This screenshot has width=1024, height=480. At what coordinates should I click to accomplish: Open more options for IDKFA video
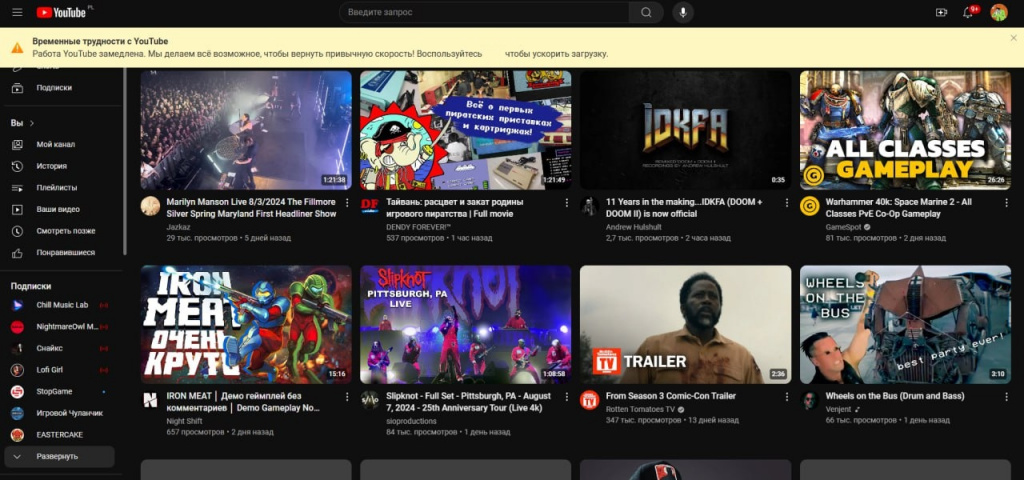(786, 203)
